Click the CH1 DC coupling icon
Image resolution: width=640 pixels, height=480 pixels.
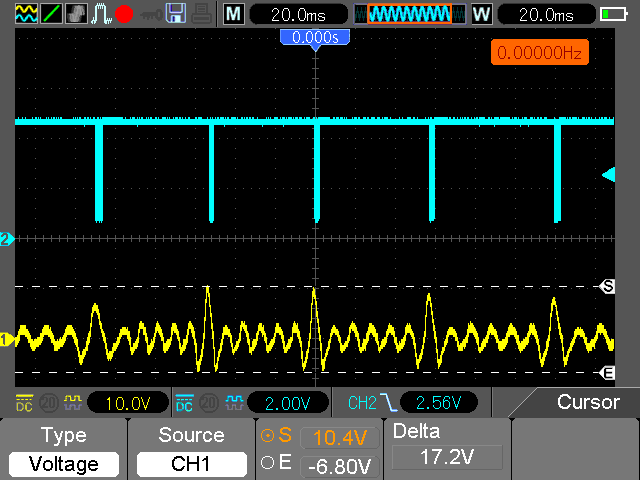click(24, 403)
